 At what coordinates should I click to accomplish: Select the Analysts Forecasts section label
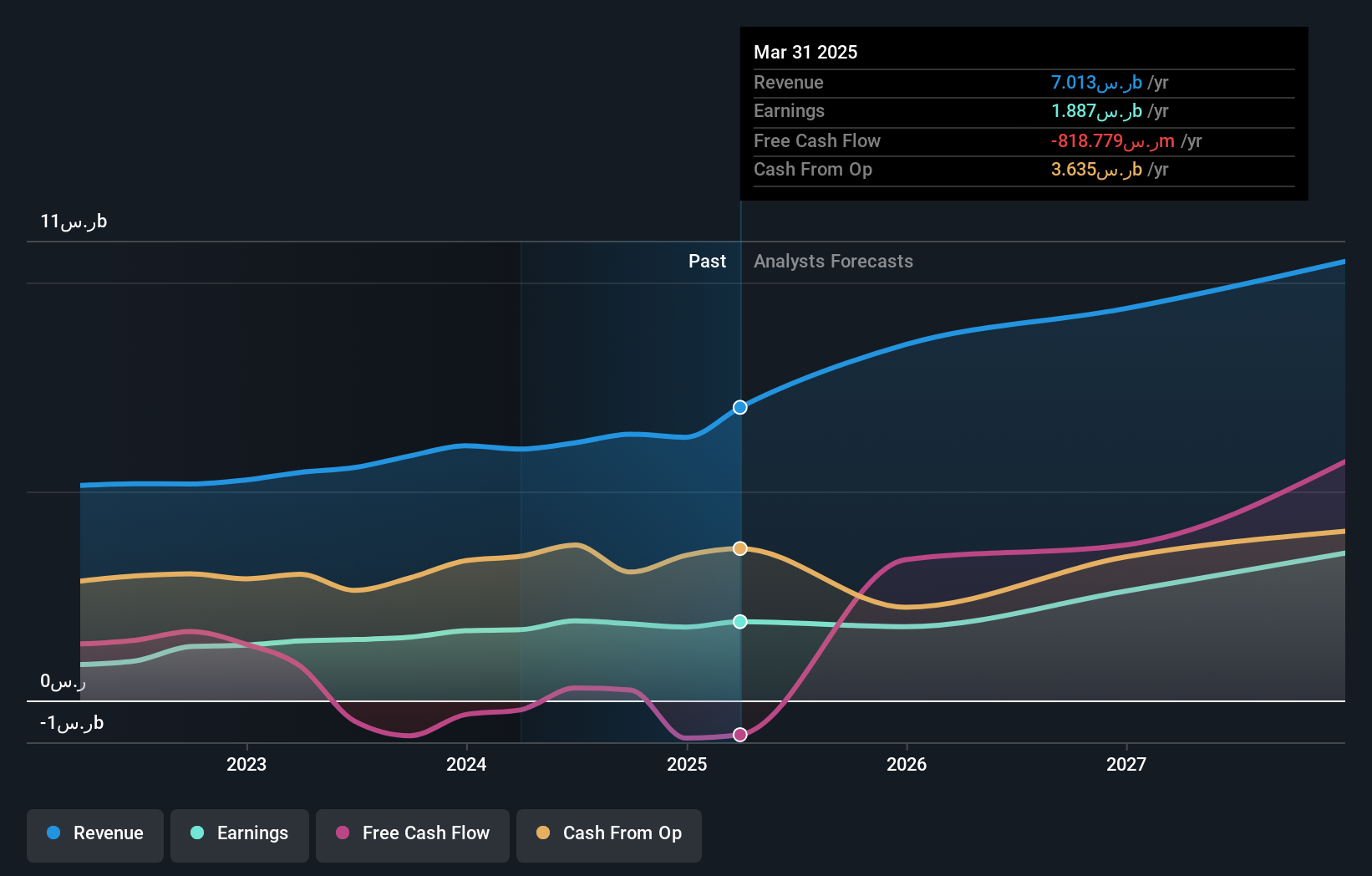(832, 261)
